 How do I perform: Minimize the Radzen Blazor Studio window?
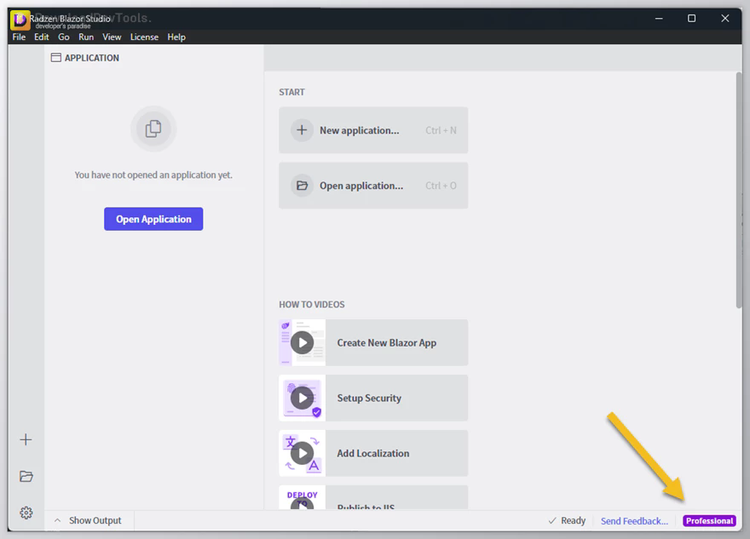[x=659, y=18]
